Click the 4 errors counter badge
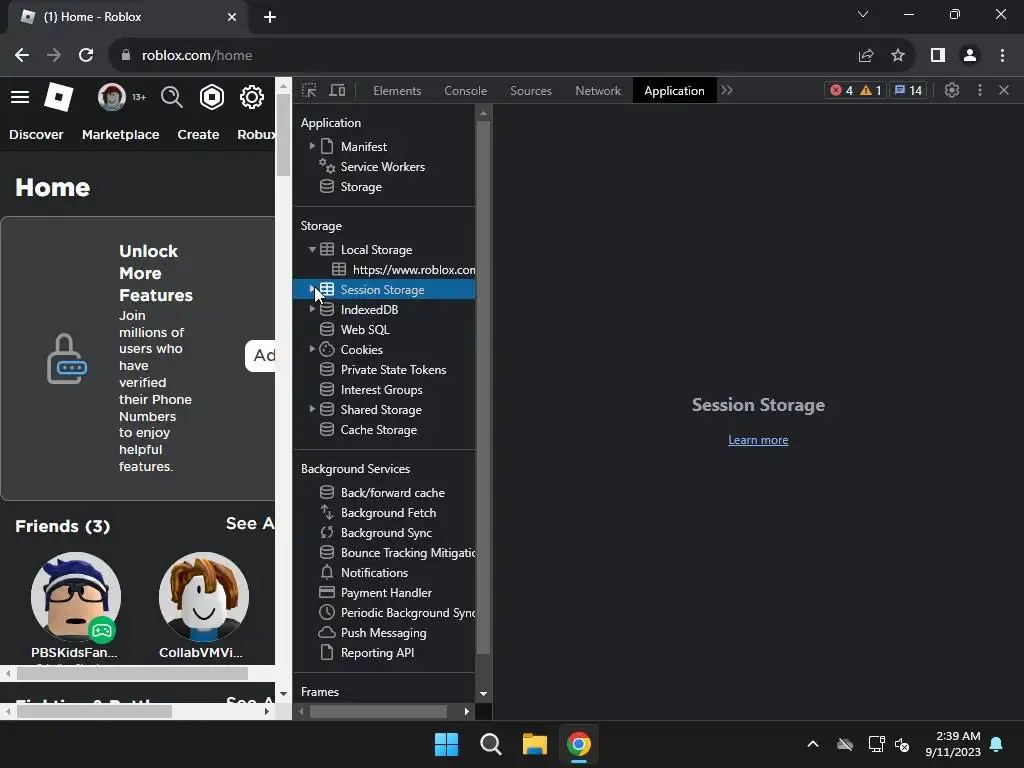 pos(842,90)
